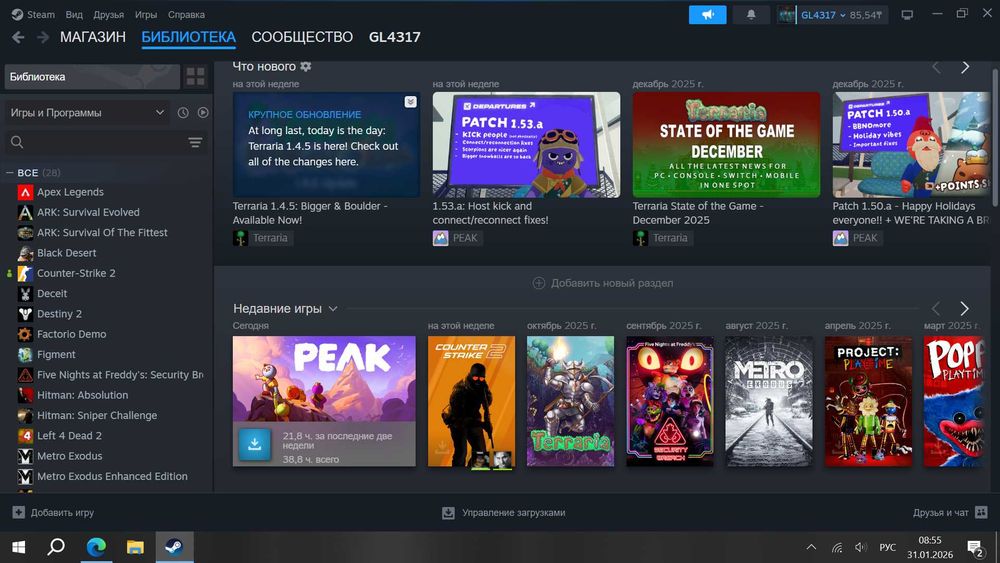Image resolution: width=1000 pixels, height=563 pixels.
Task: Launch Microsoft Edge from taskbar
Action: 96,547
